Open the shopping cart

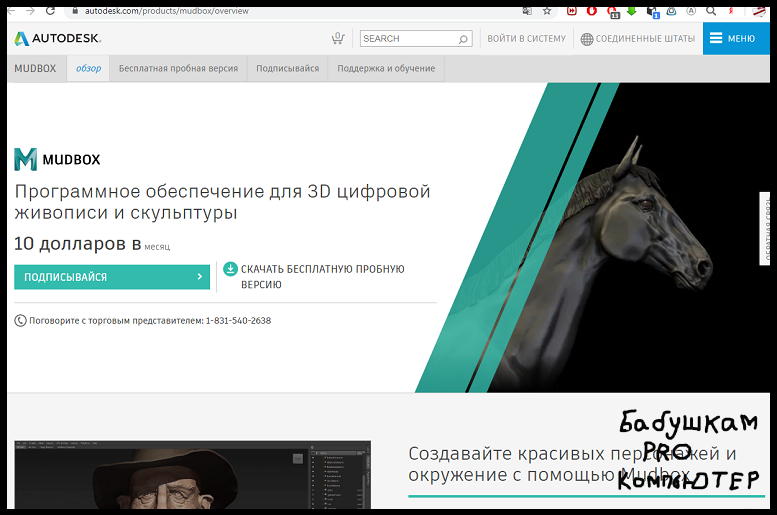tap(338, 38)
